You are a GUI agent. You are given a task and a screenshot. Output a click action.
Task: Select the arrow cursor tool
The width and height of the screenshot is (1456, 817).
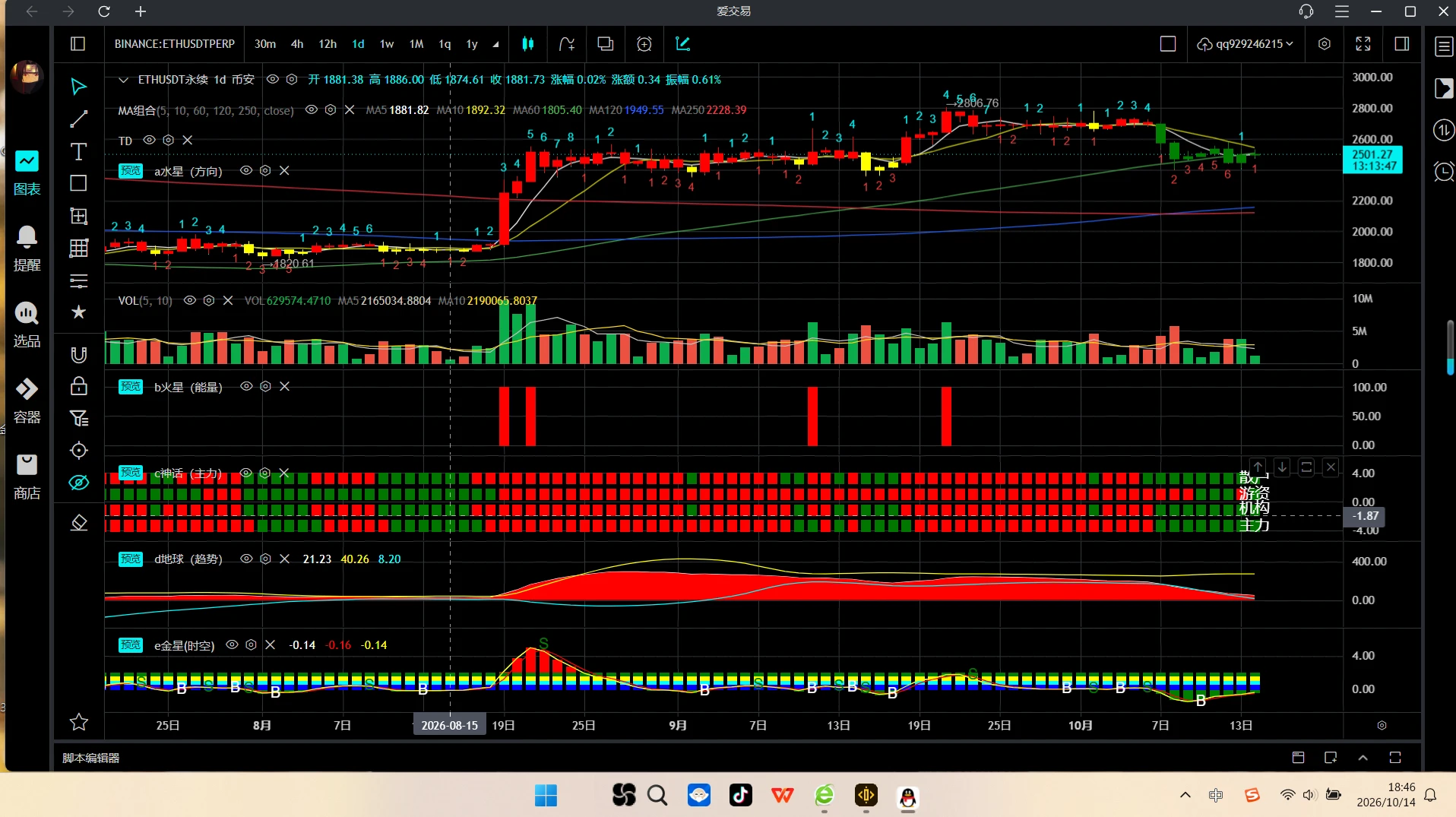click(78, 87)
